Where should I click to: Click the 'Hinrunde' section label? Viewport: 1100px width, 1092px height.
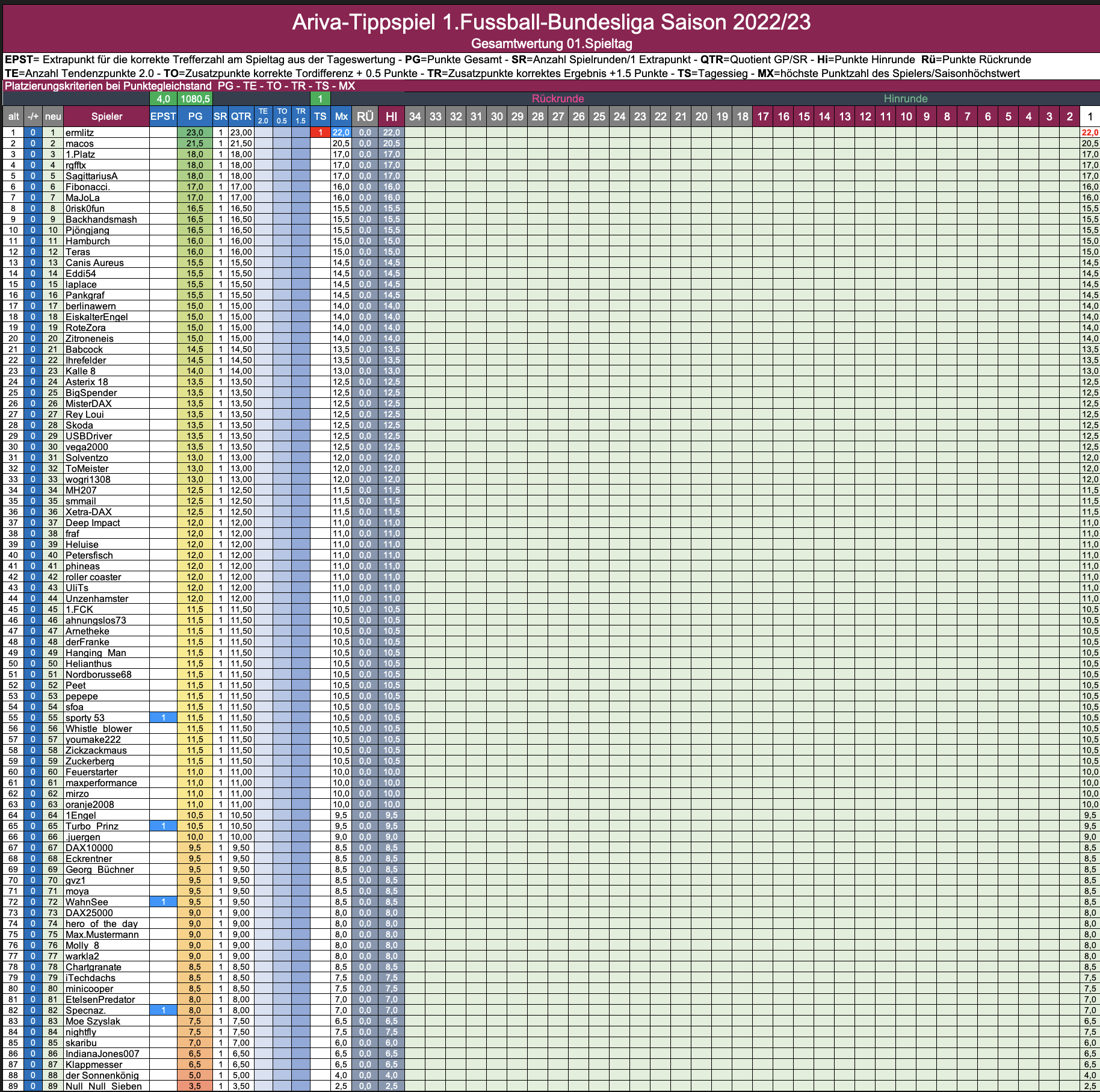(906, 99)
